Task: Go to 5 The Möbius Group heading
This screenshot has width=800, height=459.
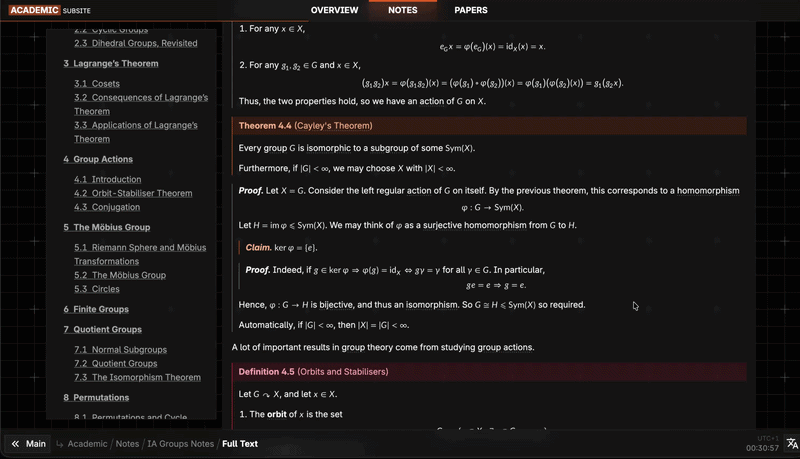Action: pyautogui.click(x=107, y=227)
